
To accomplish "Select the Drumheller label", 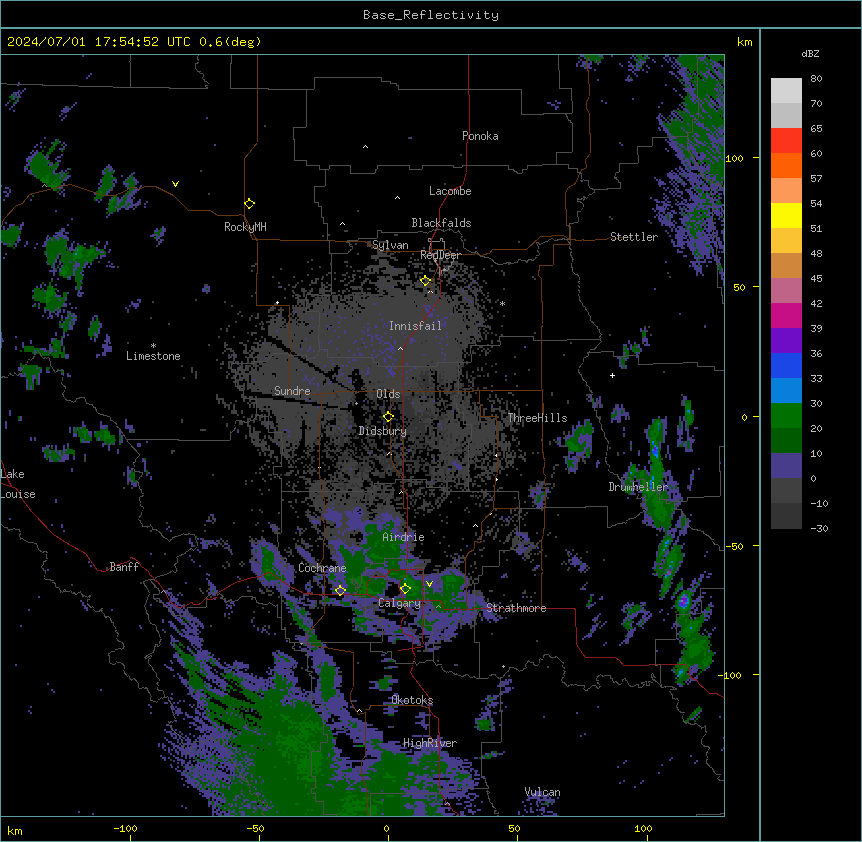I will tap(638, 487).
